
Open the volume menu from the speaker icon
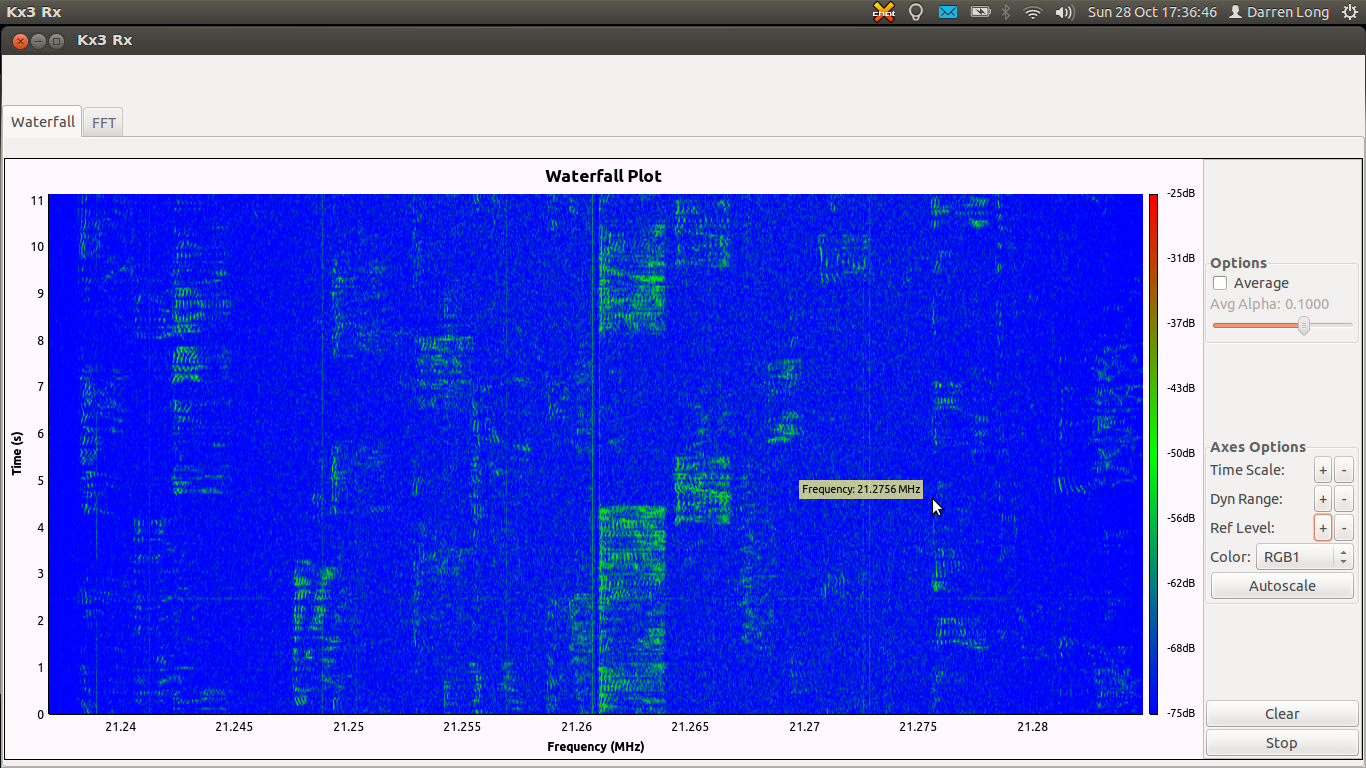point(1063,12)
